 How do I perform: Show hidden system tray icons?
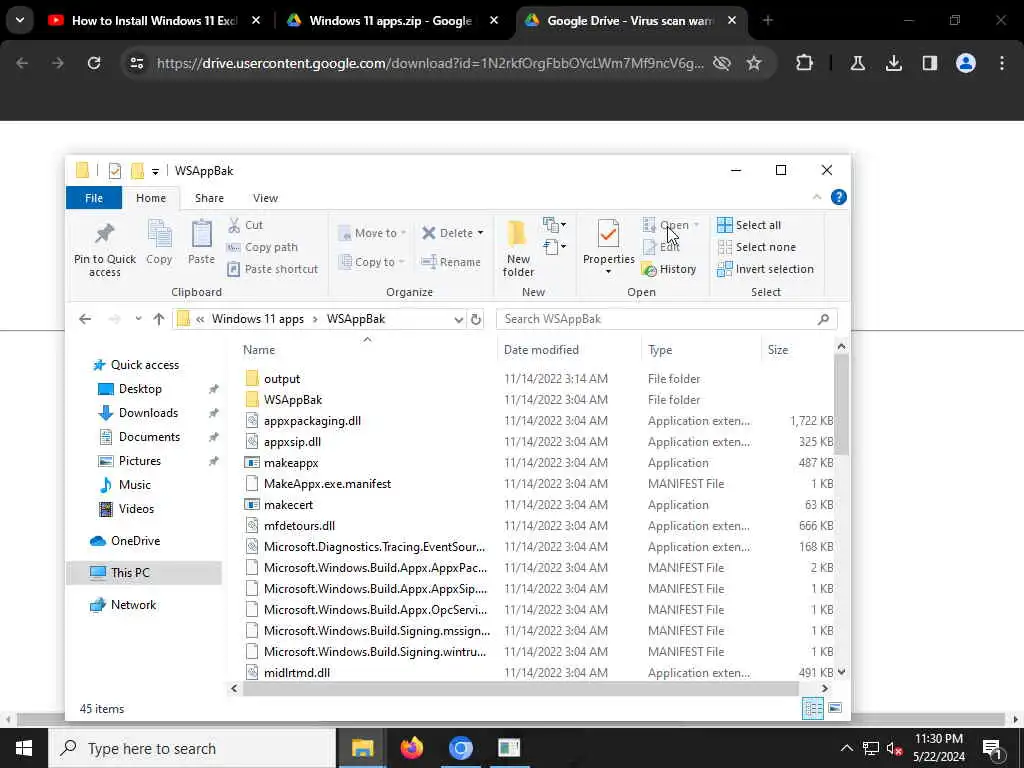click(x=846, y=748)
